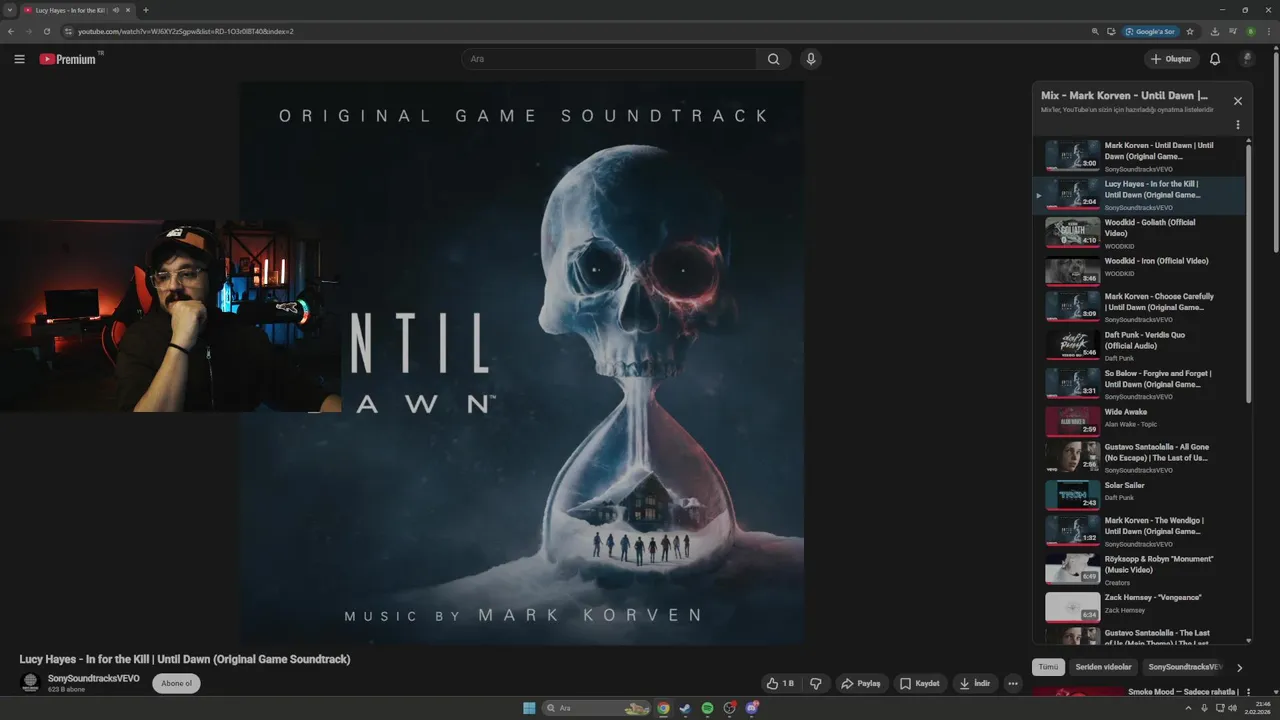
Task: Select the Tümü filter chip
Action: (x=1048, y=667)
